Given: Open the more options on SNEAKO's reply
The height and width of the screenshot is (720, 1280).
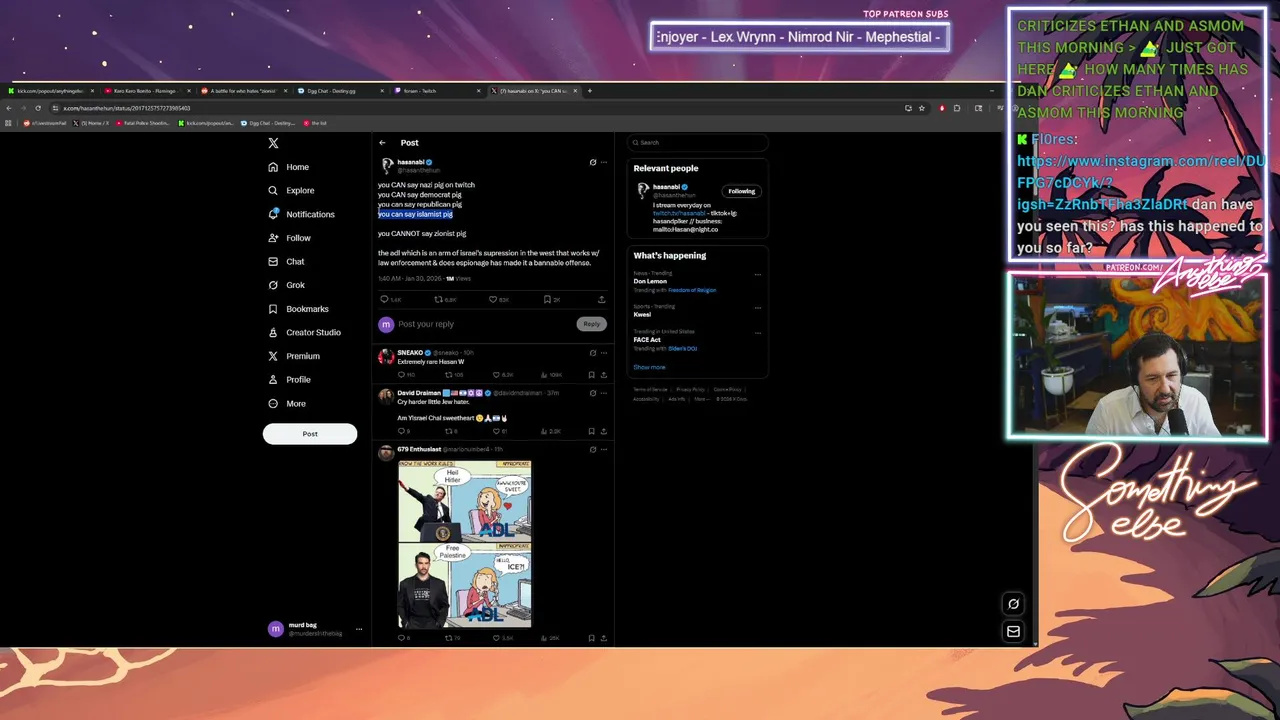Looking at the screenshot, I should 604,353.
